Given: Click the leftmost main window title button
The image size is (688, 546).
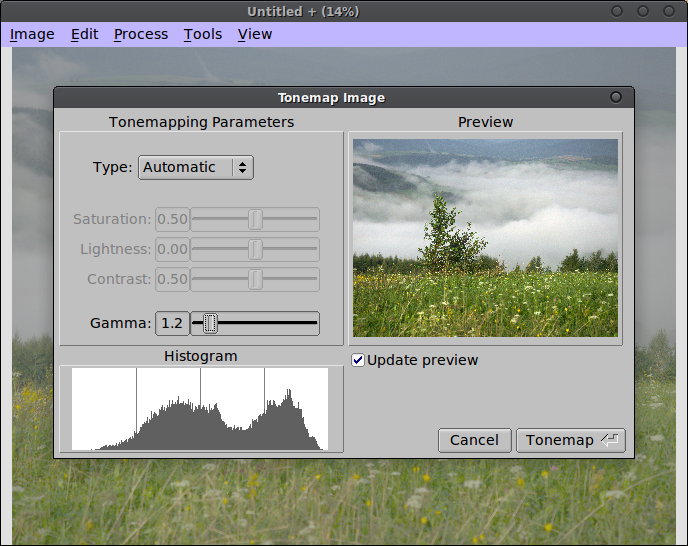Looking at the screenshot, I should coord(617,11).
